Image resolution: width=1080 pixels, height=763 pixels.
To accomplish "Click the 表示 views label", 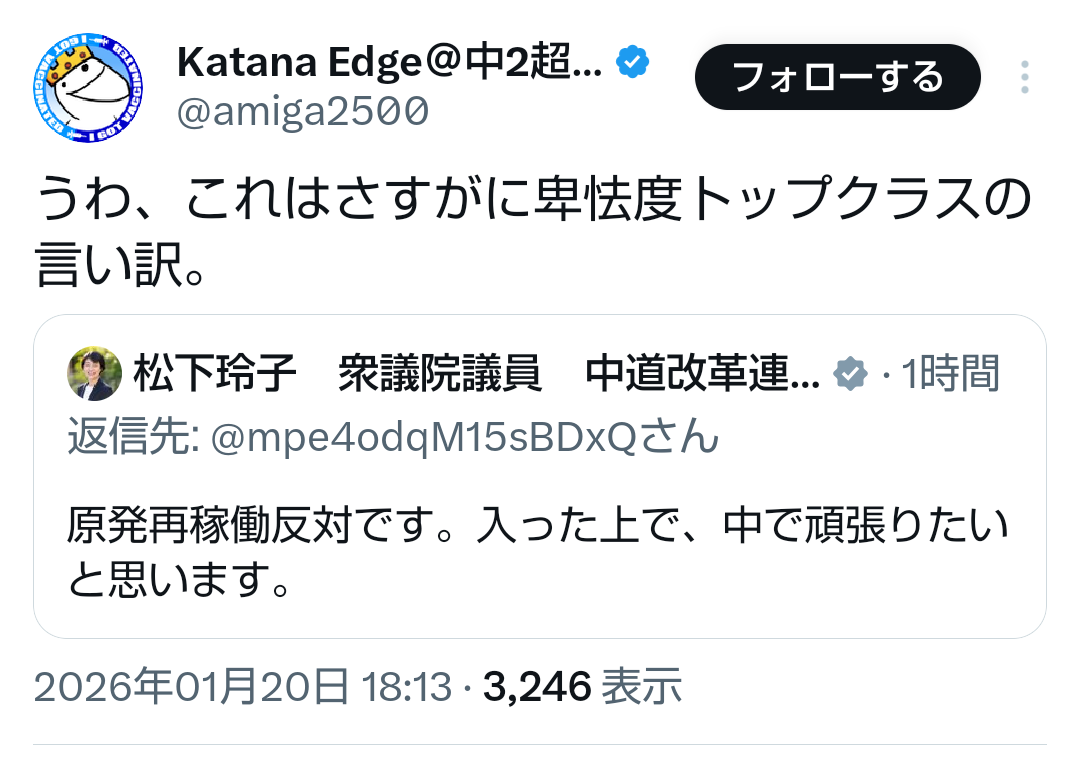I will point(645,688).
